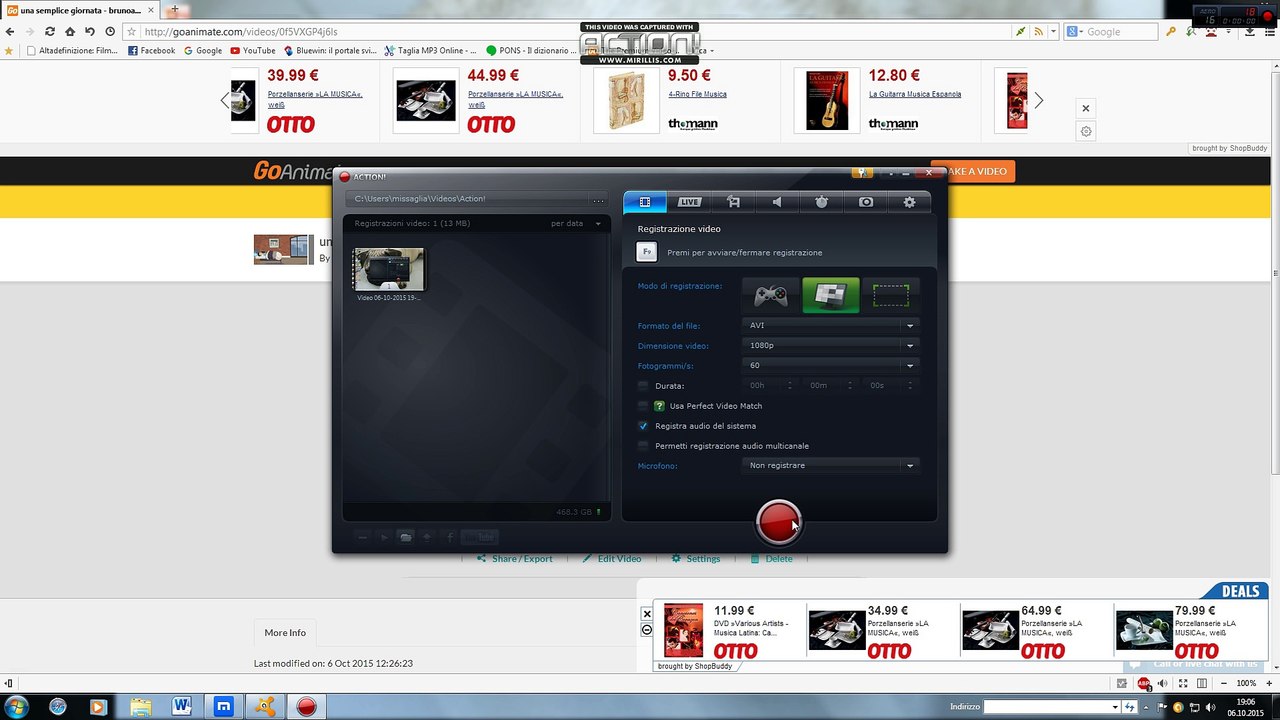Click previous arrow in top ad carousel

coord(225,100)
